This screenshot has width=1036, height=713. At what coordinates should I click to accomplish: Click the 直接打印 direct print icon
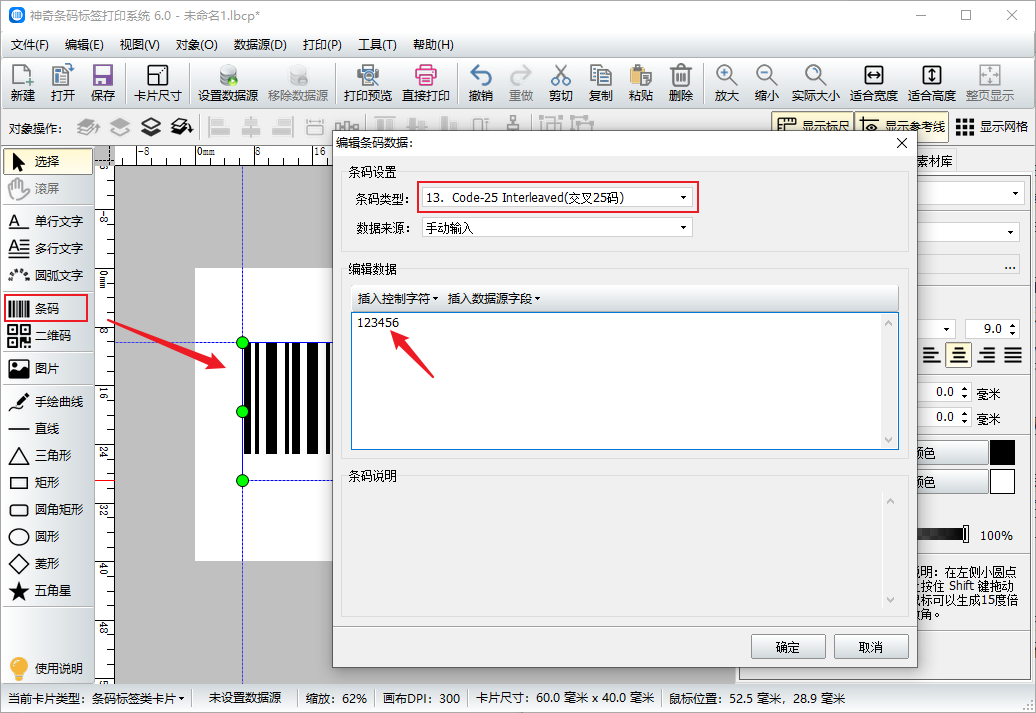click(426, 83)
